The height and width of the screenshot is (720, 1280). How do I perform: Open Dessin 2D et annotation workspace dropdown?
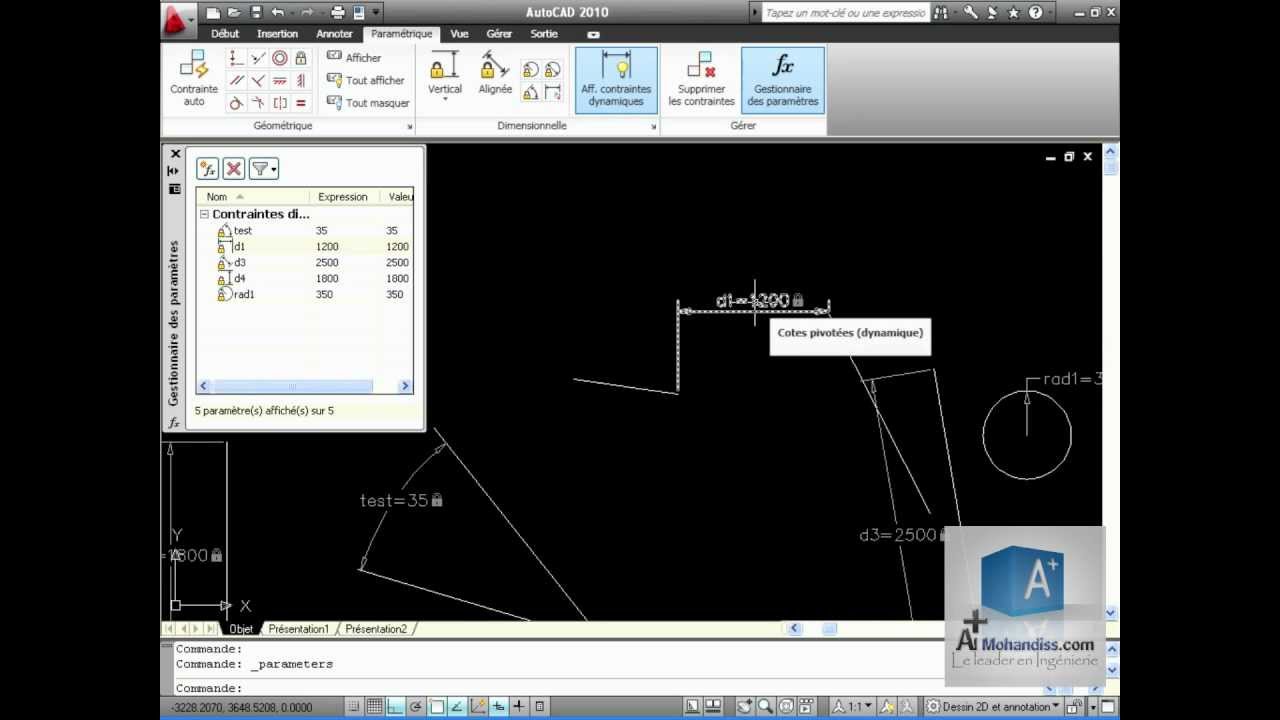point(992,707)
